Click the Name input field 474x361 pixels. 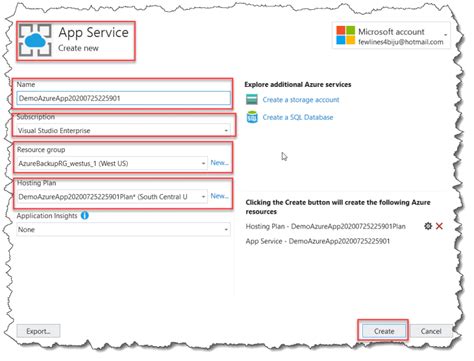(123, 98)
